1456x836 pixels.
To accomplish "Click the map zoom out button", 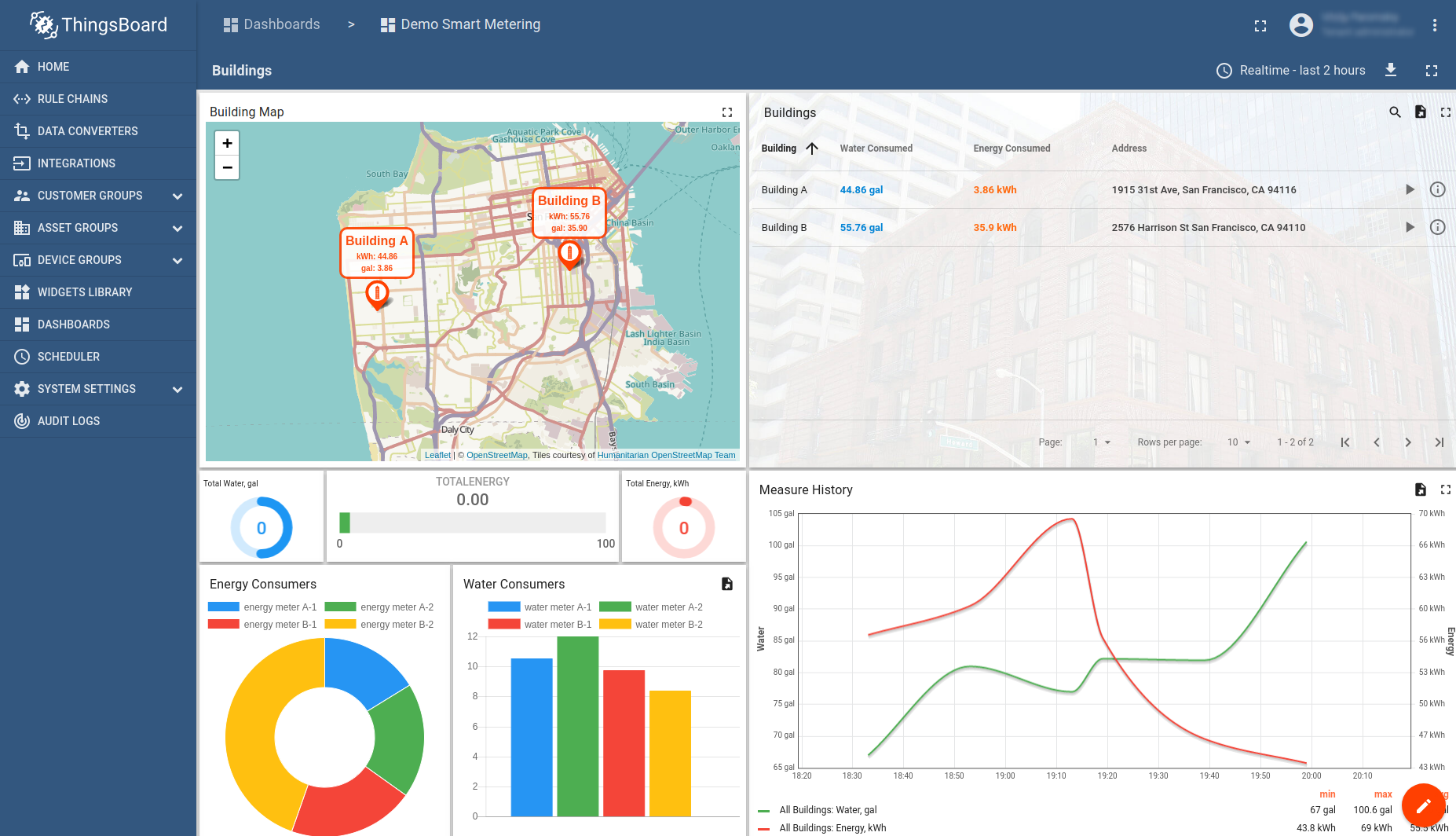I will click(227, 167).
